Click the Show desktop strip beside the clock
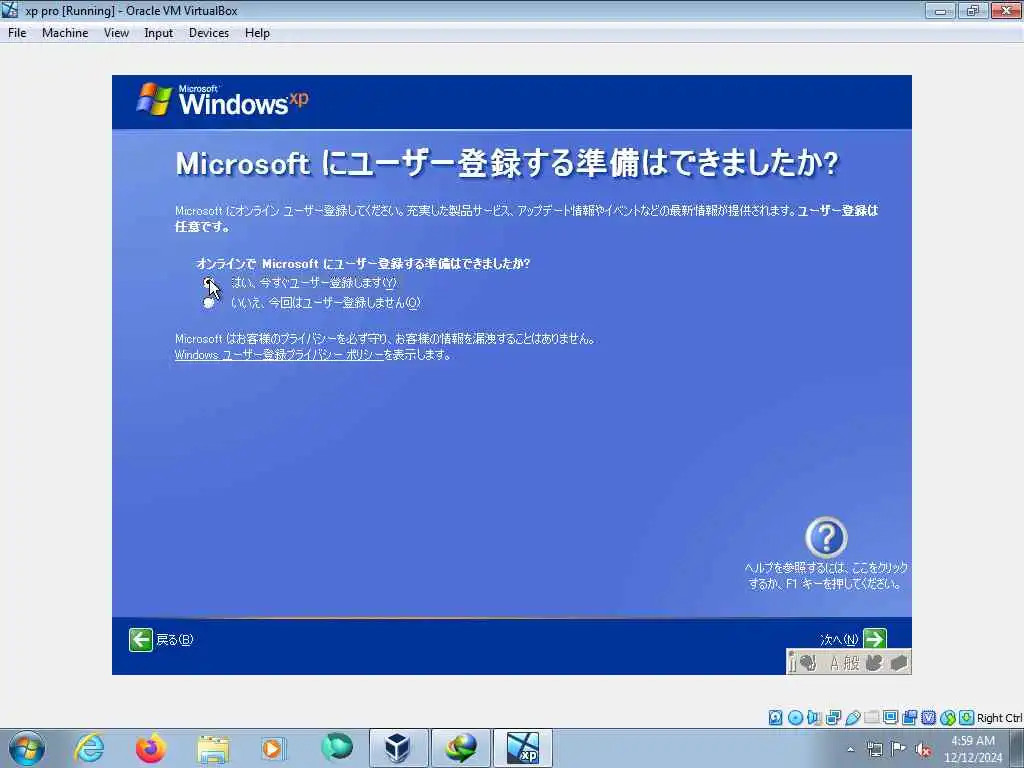This screenshot has width=1024, height=768. [1017, 748]
